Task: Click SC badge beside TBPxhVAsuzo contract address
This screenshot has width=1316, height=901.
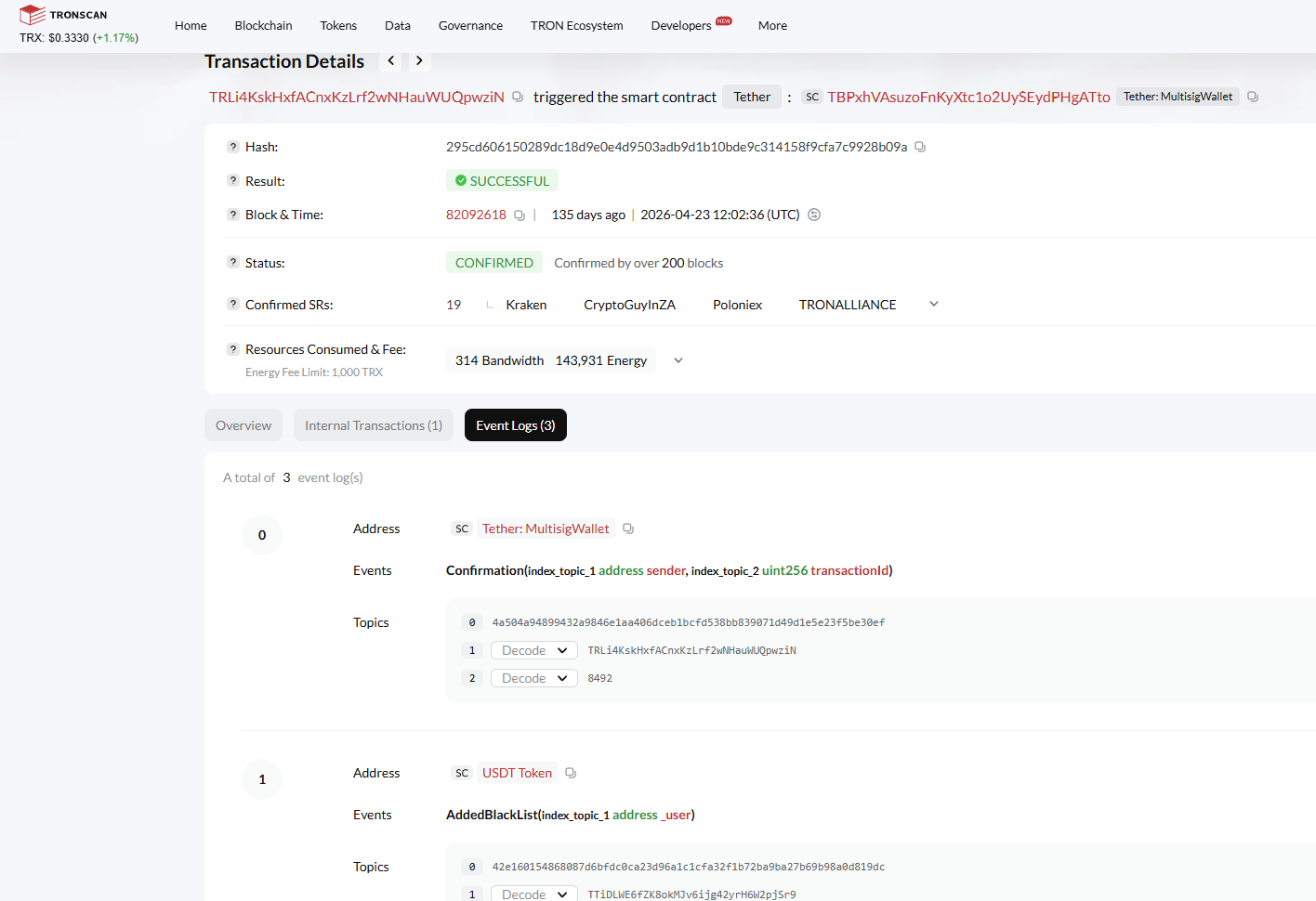Action: pyautogui.click(x=812, y=97)
